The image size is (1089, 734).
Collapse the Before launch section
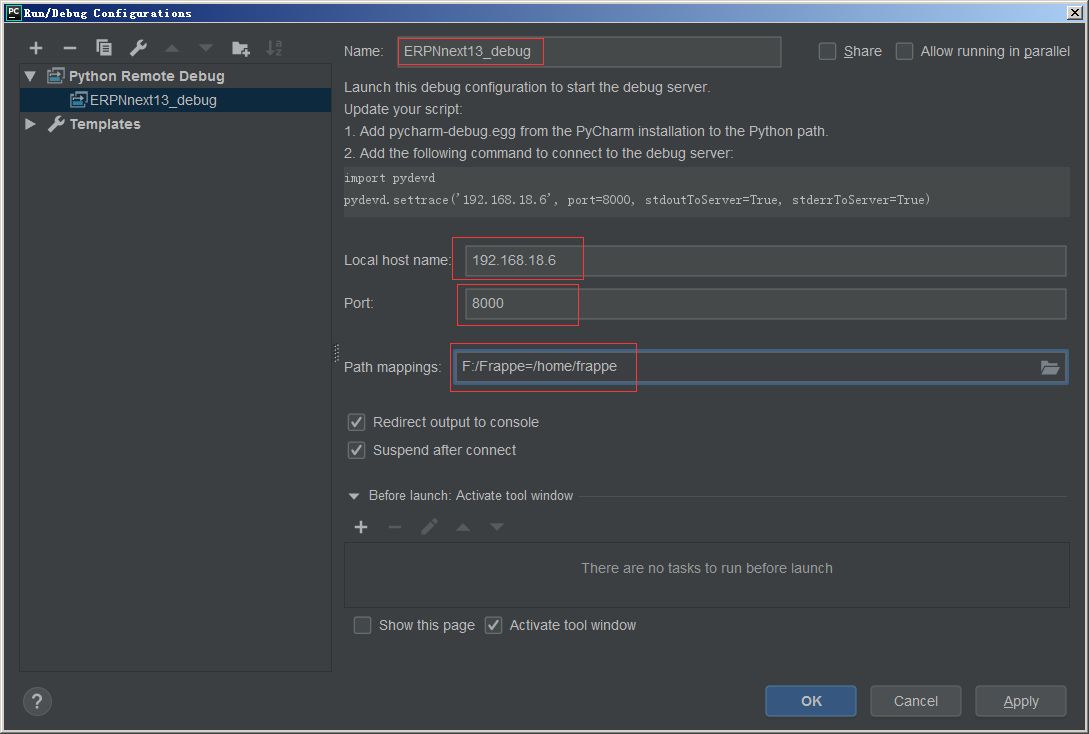354,496
